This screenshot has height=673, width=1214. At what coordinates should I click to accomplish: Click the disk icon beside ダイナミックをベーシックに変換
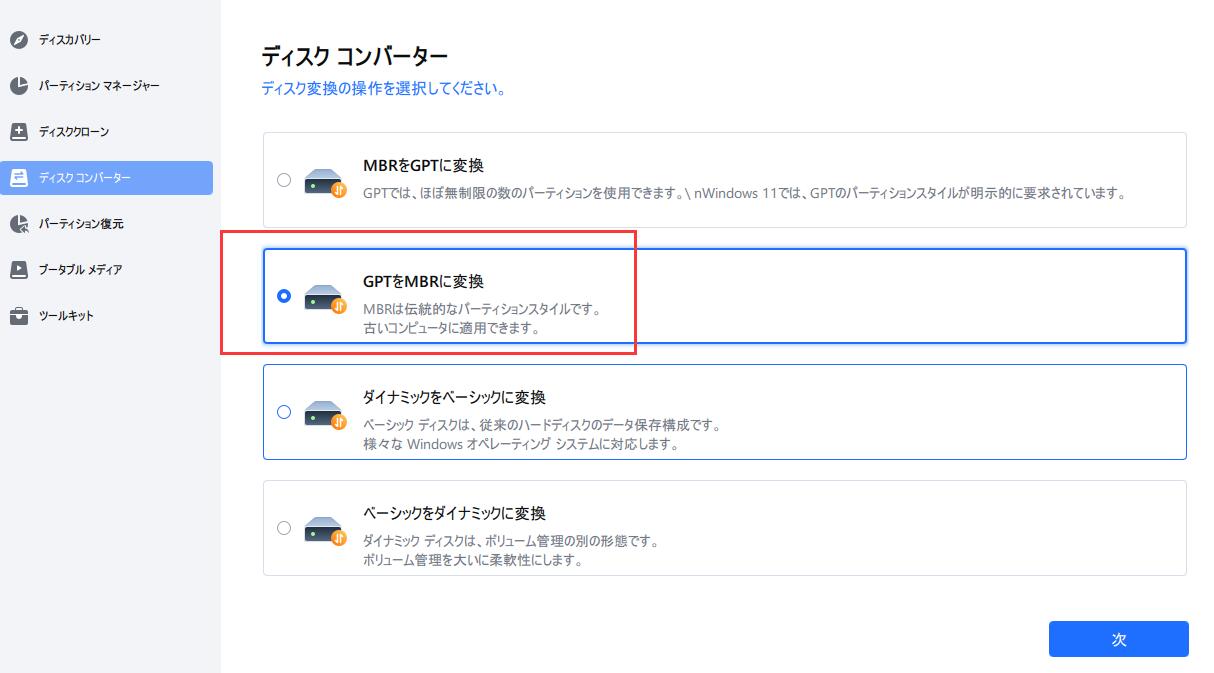(x=324, y=412)
